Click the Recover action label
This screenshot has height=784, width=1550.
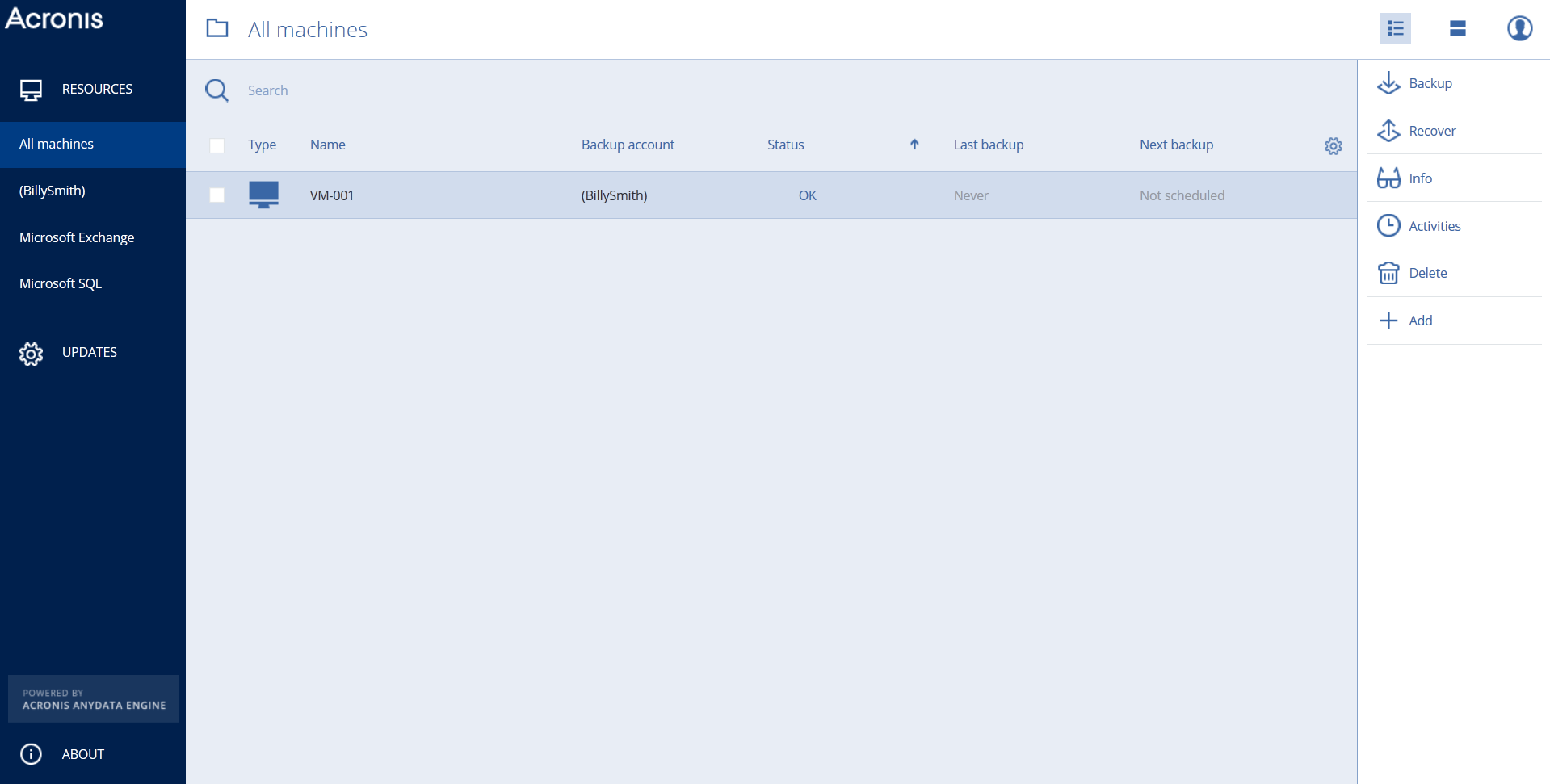(1432, 131)
